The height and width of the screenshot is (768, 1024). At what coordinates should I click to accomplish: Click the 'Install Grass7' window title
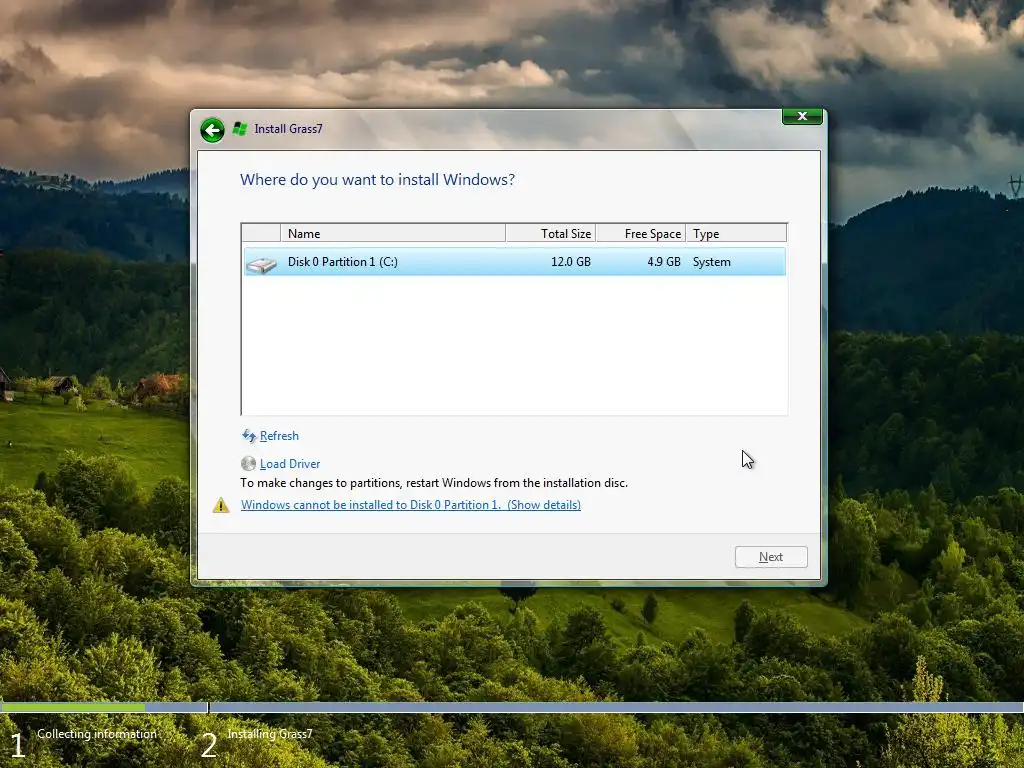[288, 129]
